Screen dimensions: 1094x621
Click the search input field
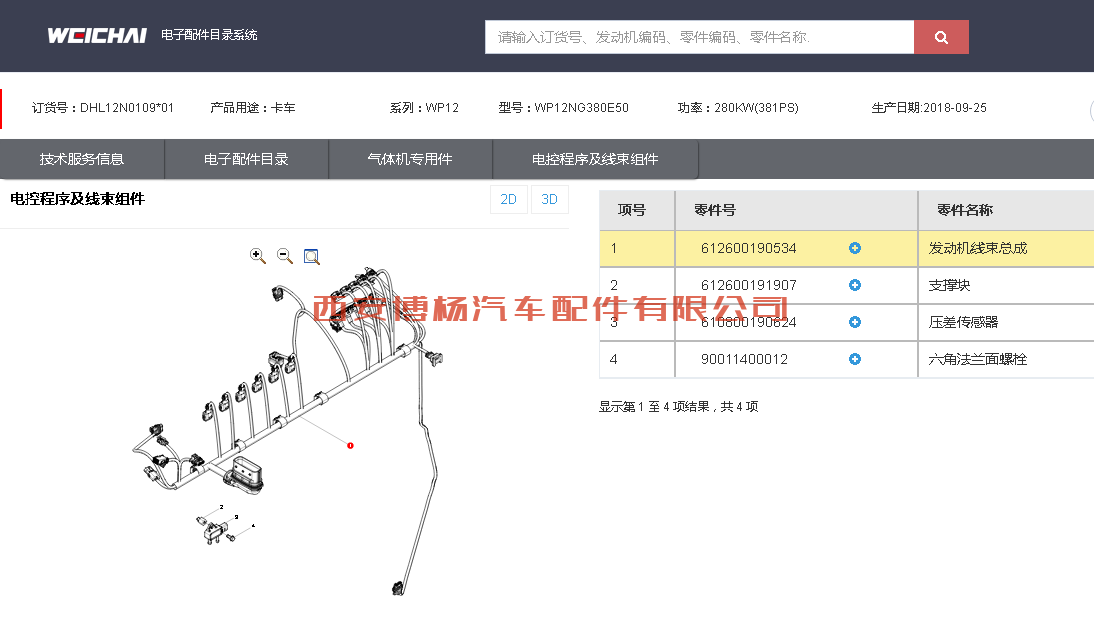(699, 37)
